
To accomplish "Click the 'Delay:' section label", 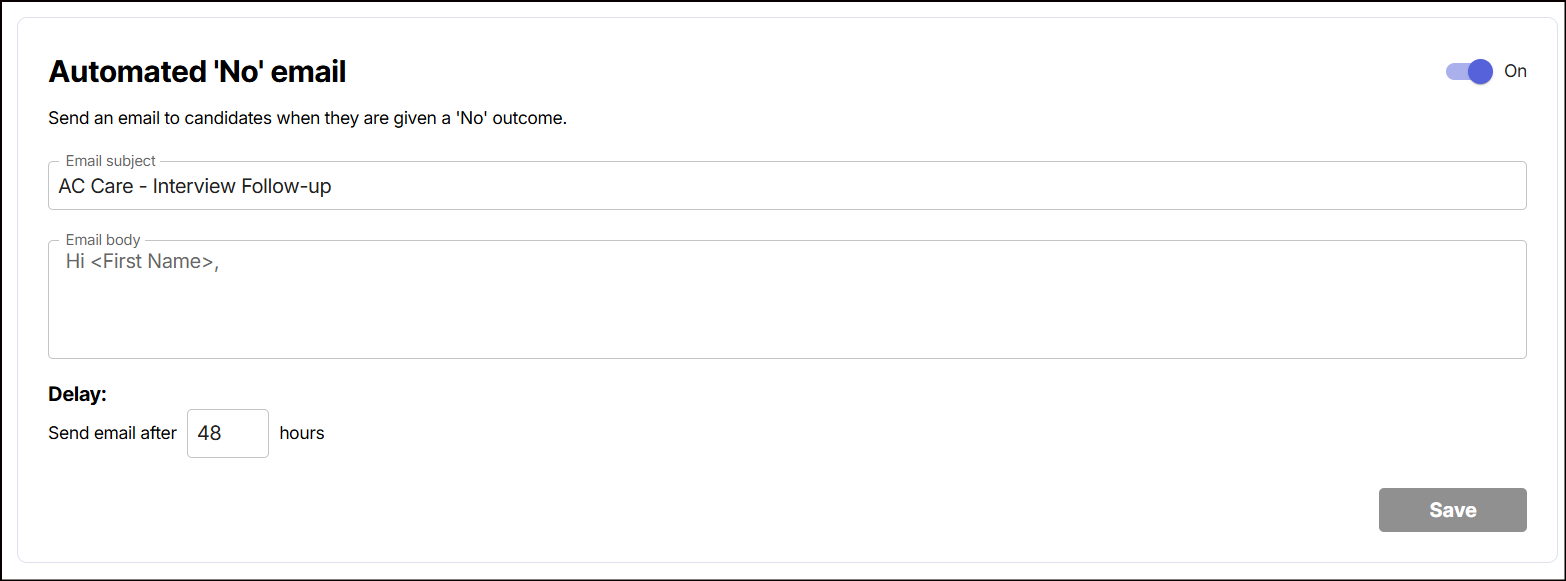I will point(77,394).
